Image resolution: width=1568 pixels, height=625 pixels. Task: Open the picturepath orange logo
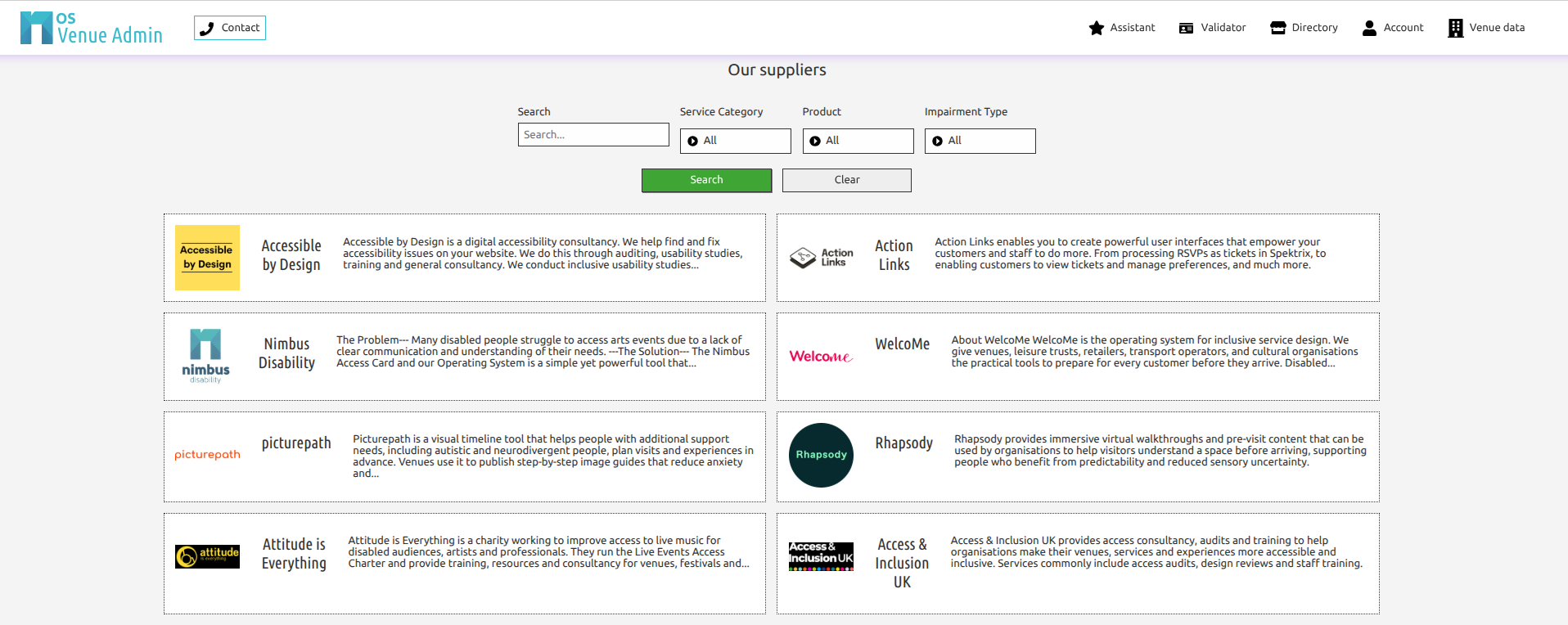point(207,455)
